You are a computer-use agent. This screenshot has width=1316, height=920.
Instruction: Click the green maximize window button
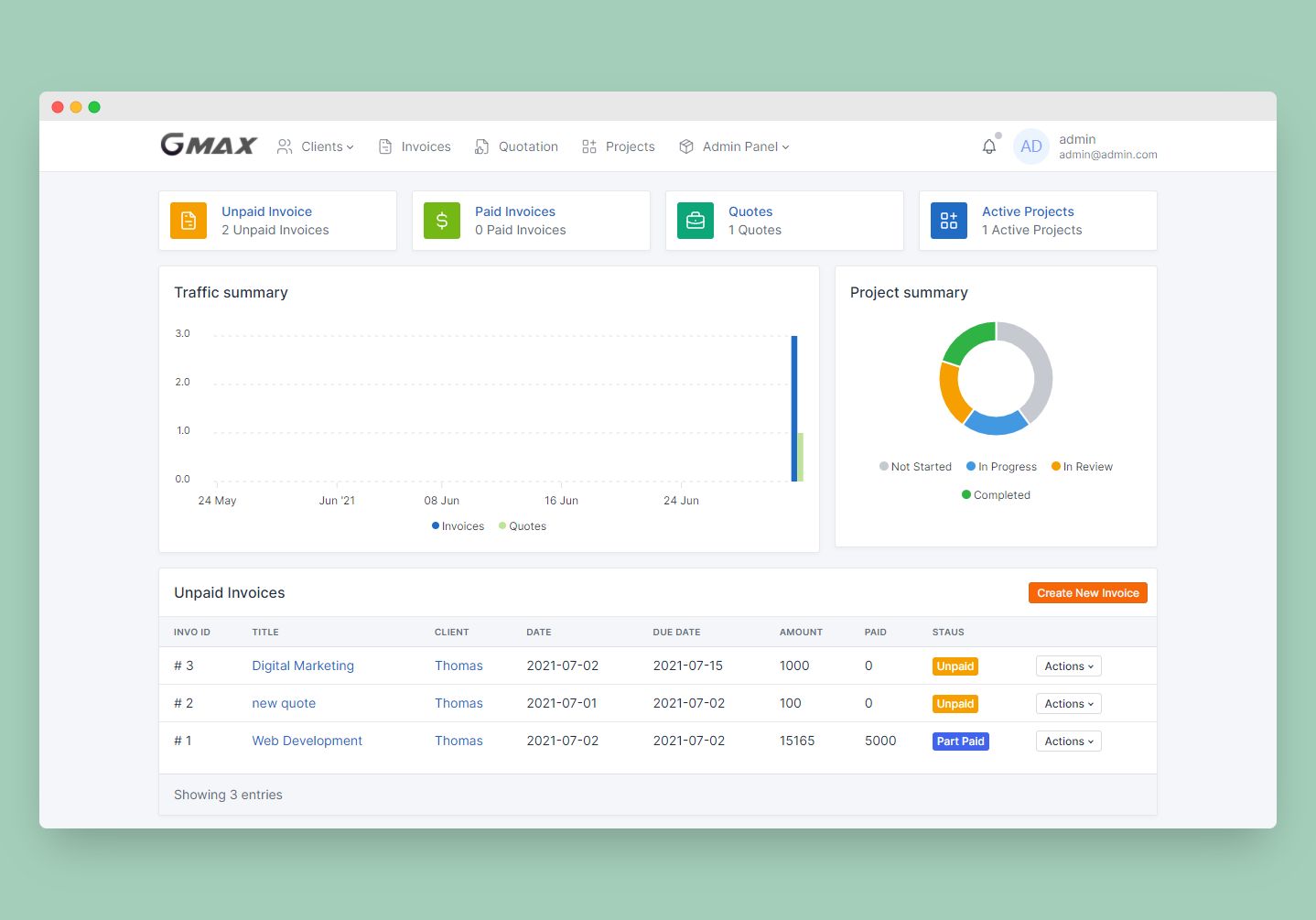94,107
